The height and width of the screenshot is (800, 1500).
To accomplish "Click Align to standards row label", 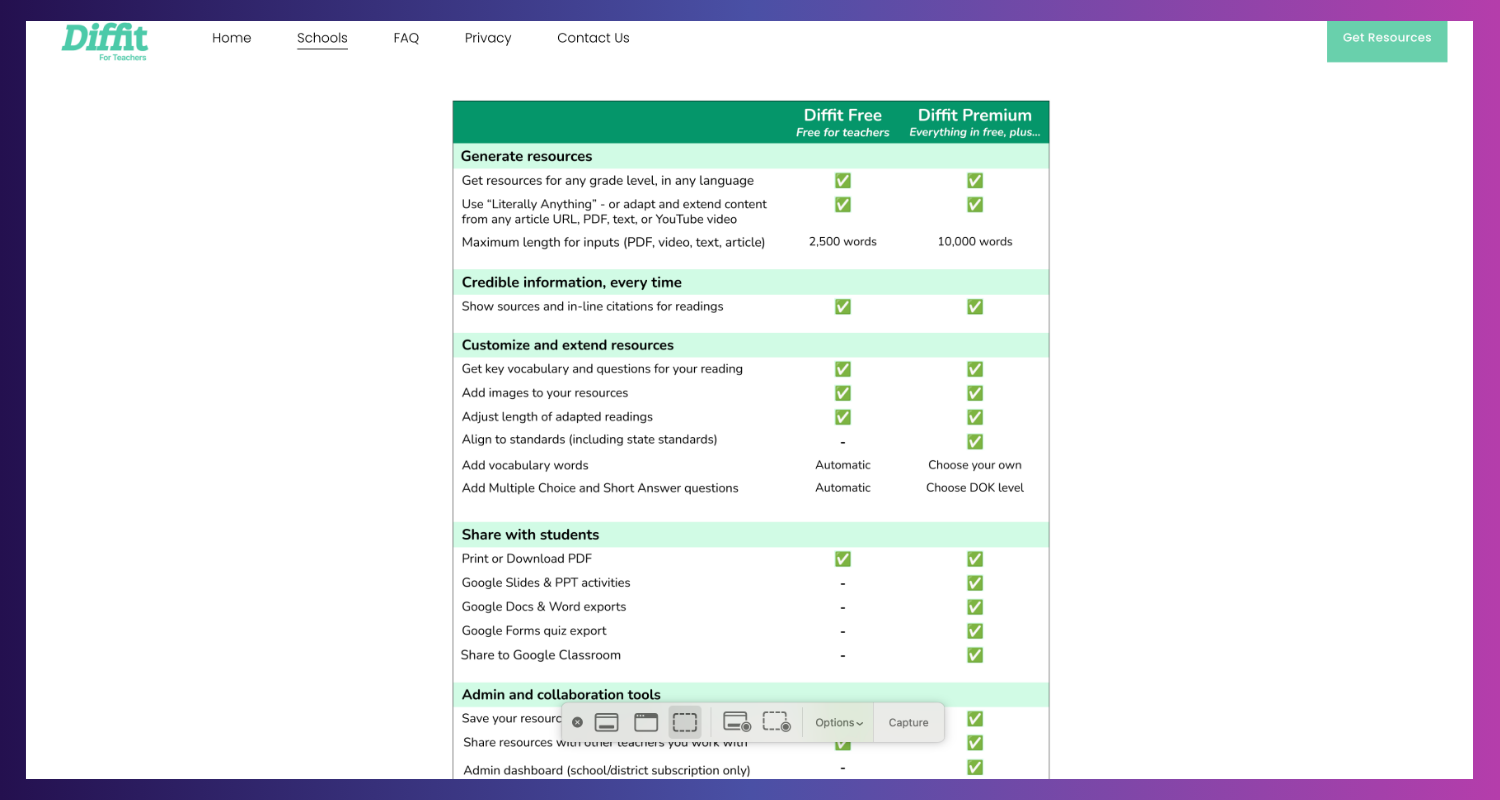I will point(589,440).
